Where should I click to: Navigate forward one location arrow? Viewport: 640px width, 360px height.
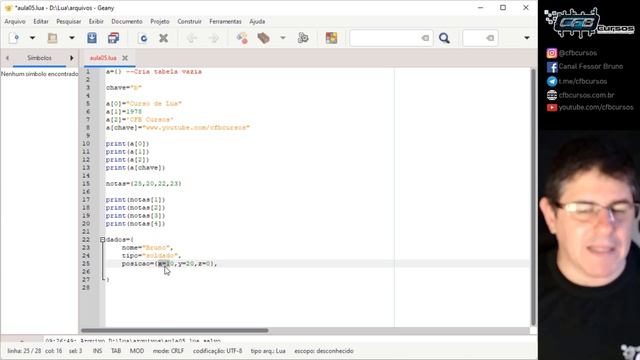tap(213, 38)
